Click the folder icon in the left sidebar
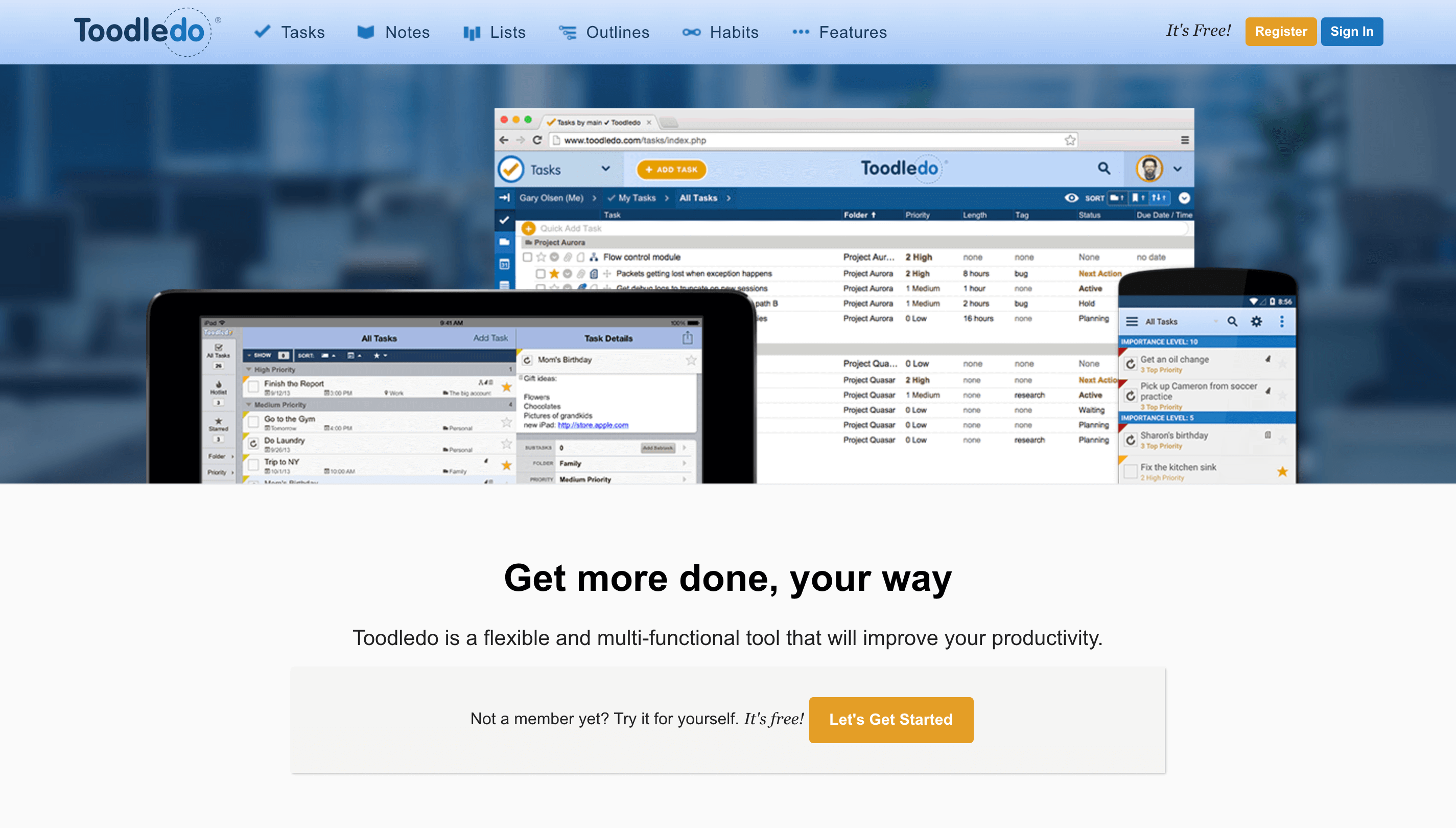1456x828 pixels. pyautogui.click(x=504, y=242)
